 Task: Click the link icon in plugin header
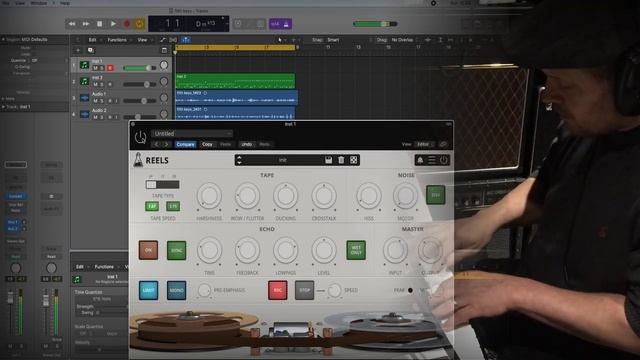(x=443, y=144)
